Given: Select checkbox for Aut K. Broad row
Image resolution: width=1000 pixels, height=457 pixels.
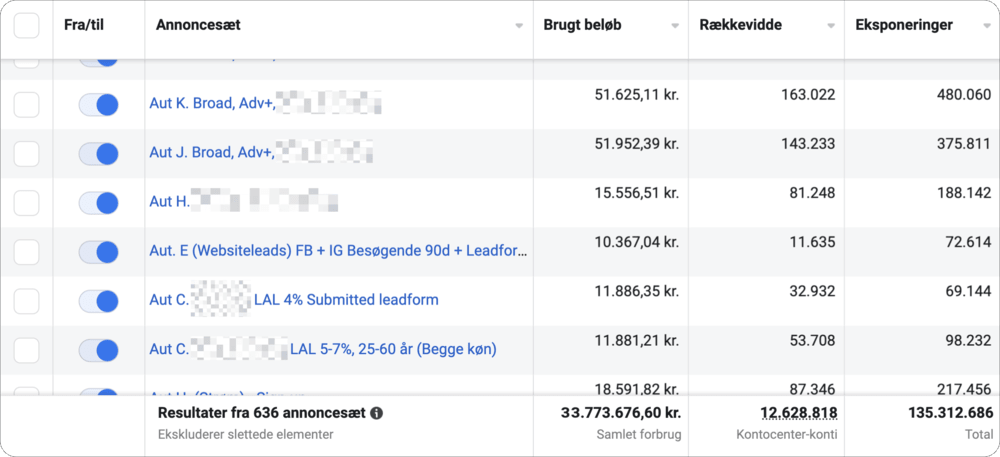Looking at the screenshot, I should (x=26, y=103).
